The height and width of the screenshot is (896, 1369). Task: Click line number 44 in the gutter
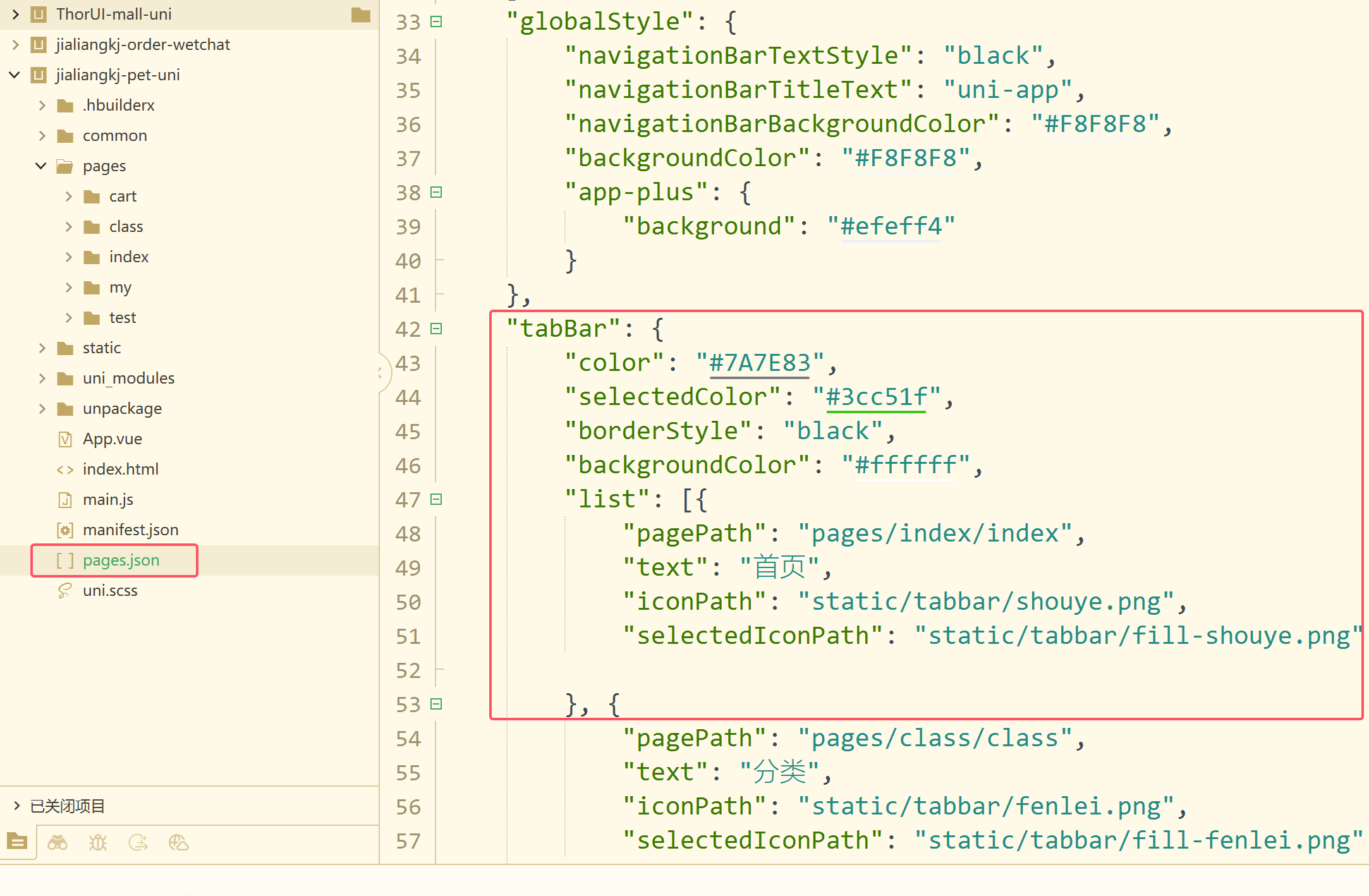pos(408,397)
